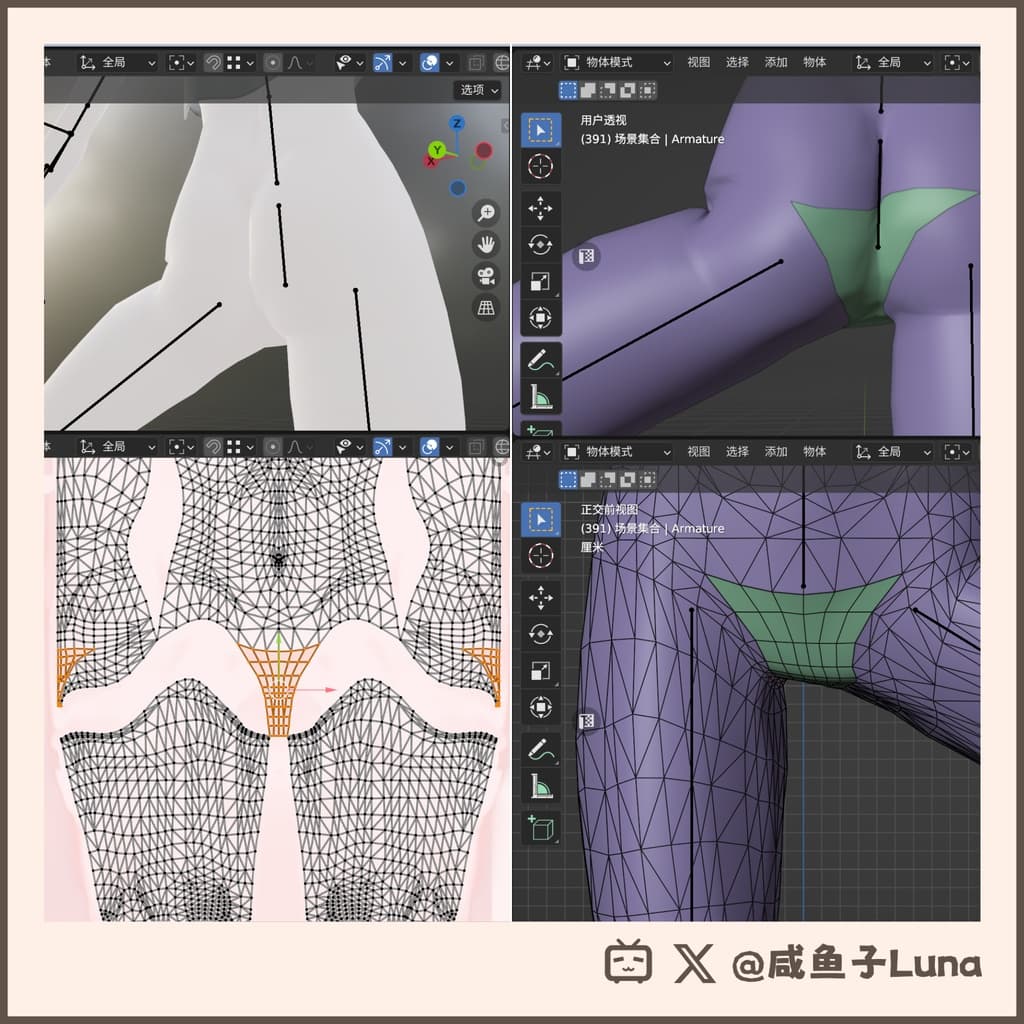This screenshot has height=1024, width=1024.
Task: Open the 添加 menu in bottom-right viewport
Action: (x=776, y=452)
